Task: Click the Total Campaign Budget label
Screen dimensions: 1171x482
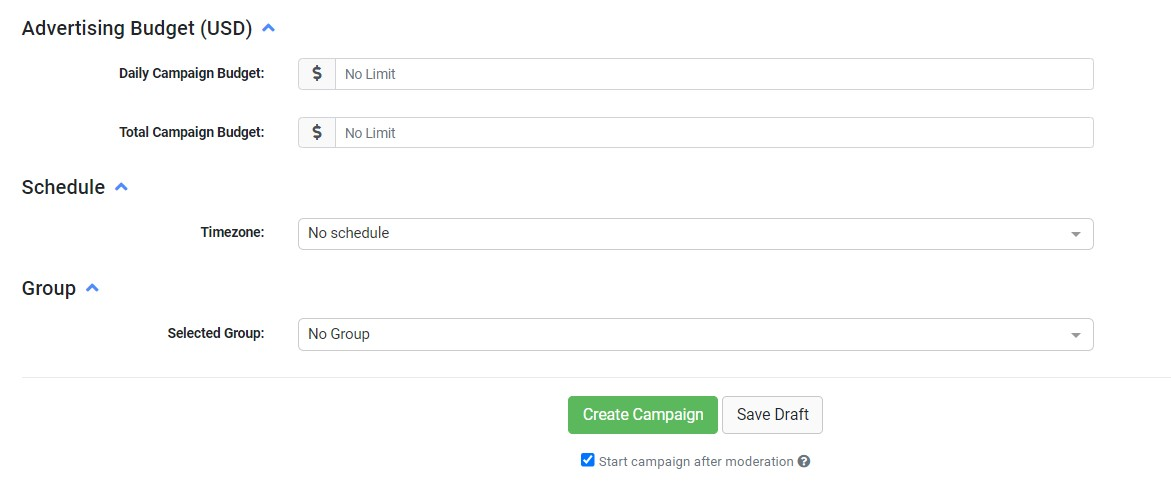Action: [191, 132]
